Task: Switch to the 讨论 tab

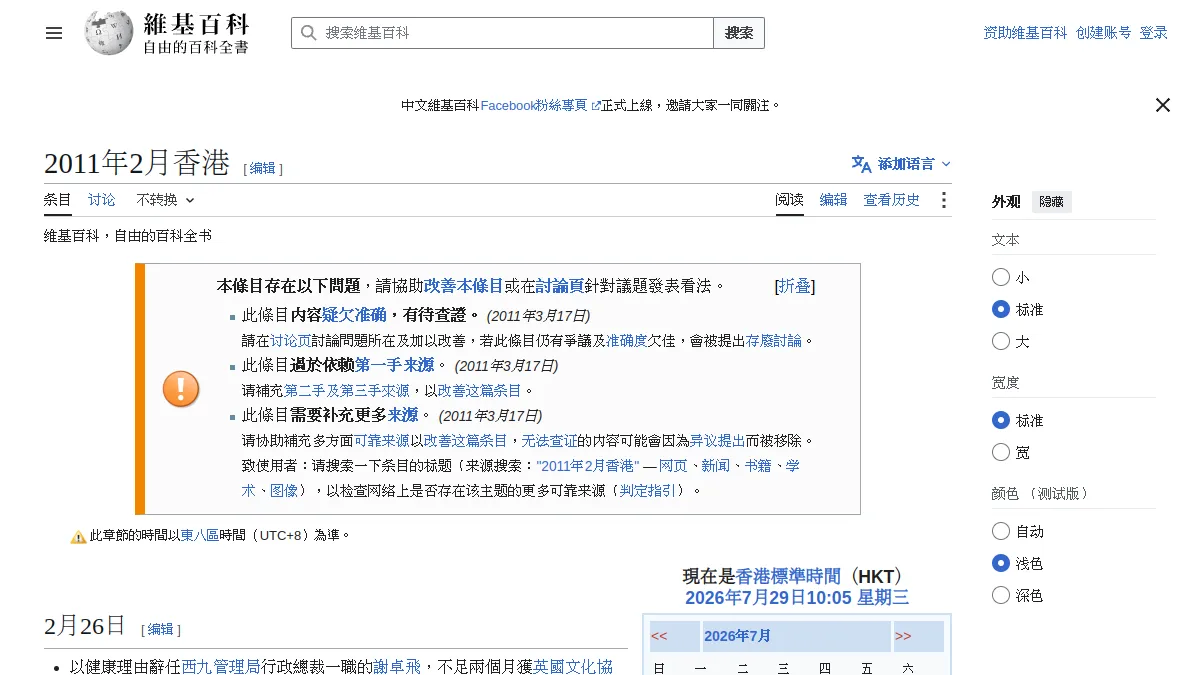Action: (x=102, y=200)
